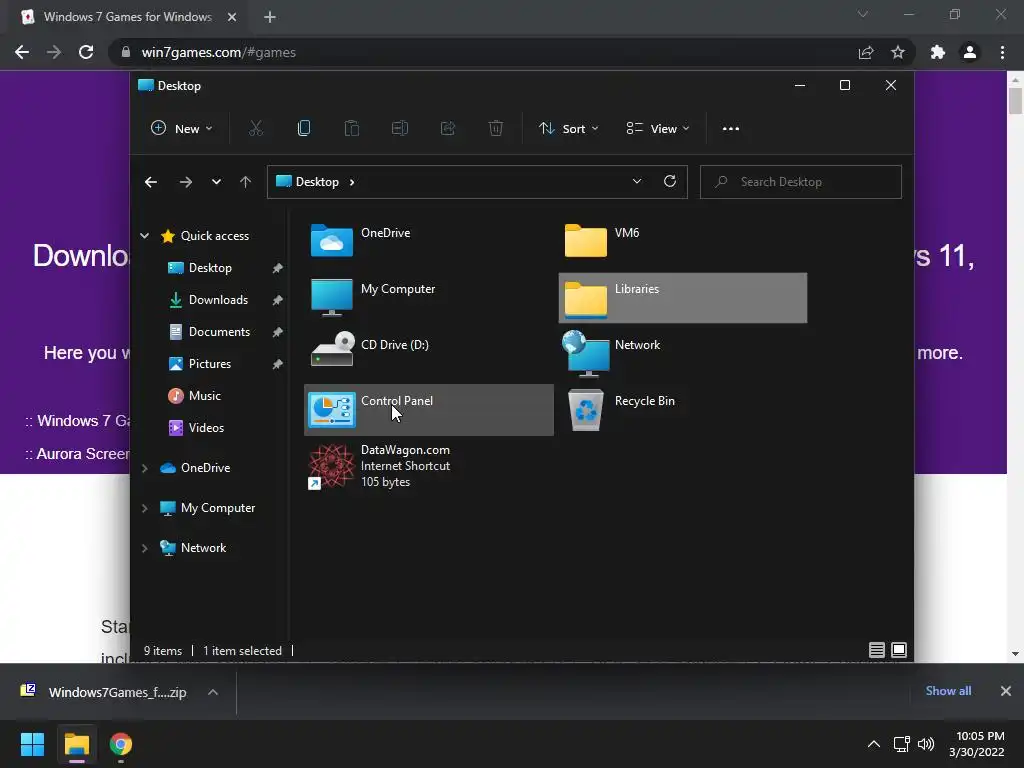1024x768 pixels.
Task: Go back in File Explorer navigation
Action: (151, 182)
